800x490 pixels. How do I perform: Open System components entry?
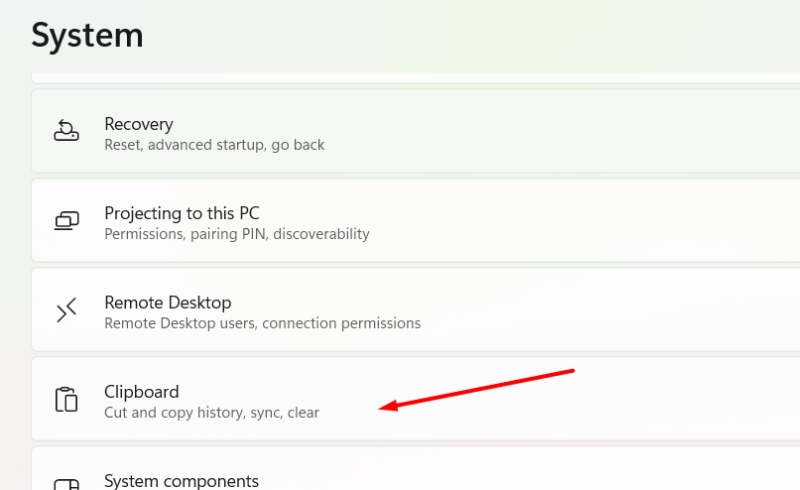coord(416,469)
